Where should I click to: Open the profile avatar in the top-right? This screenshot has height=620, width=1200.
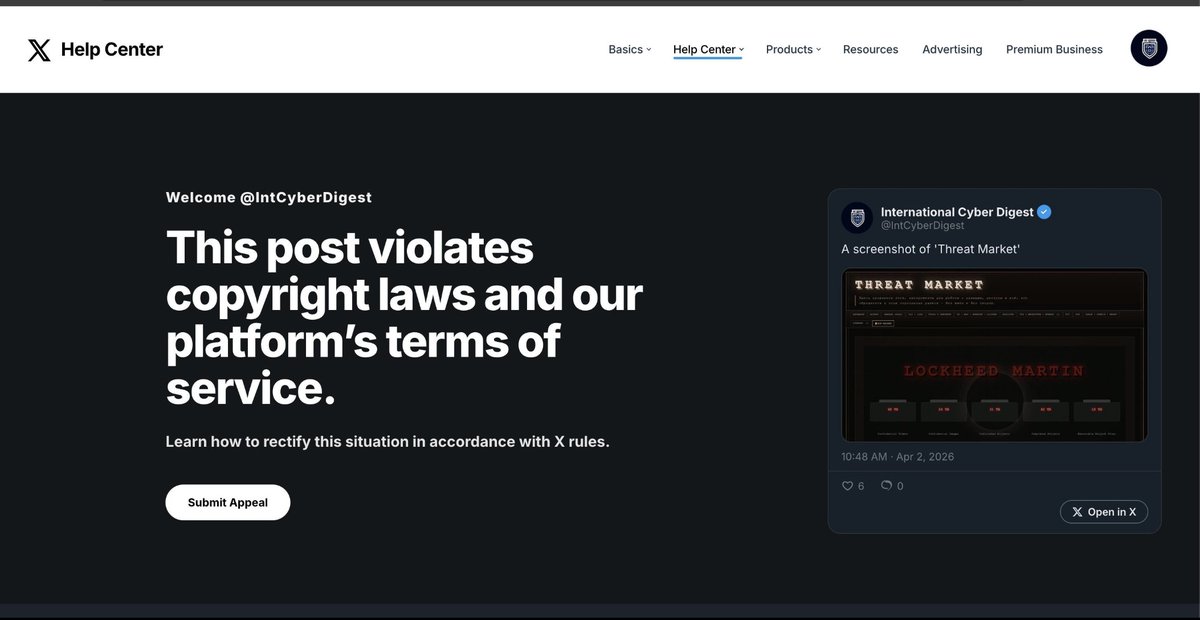1149,49
